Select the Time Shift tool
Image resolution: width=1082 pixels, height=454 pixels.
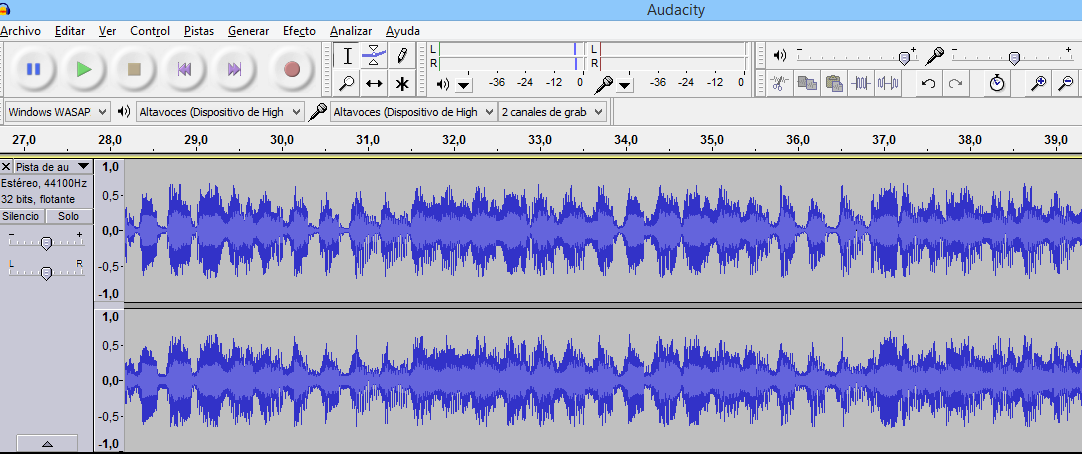374,83
